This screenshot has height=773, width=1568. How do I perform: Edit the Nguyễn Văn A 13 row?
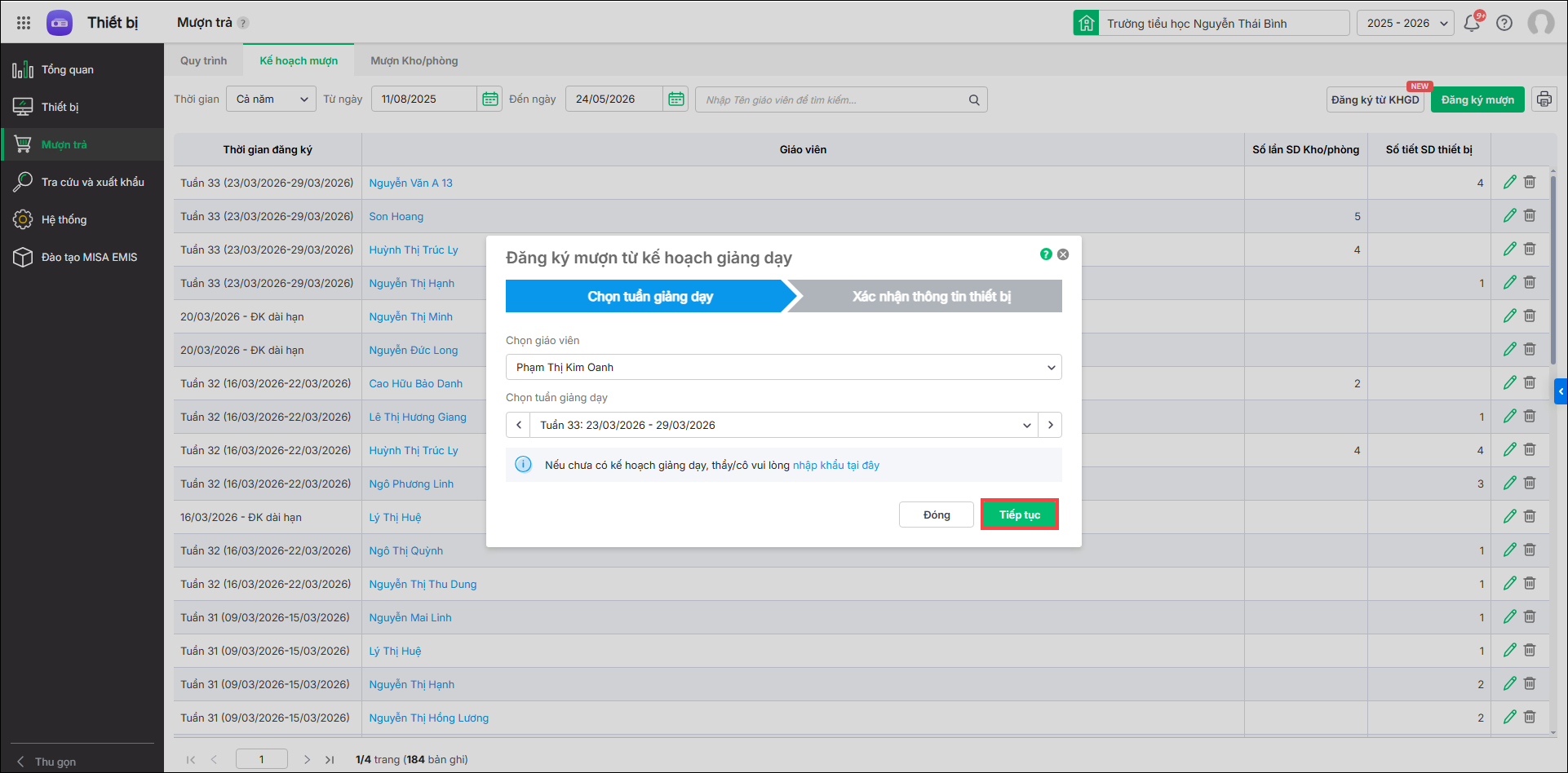tap(1510, 183)
